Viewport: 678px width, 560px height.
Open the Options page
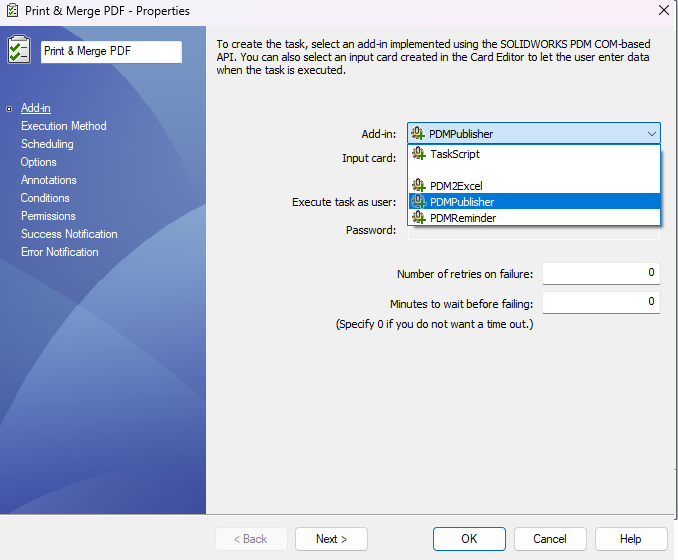38,162
